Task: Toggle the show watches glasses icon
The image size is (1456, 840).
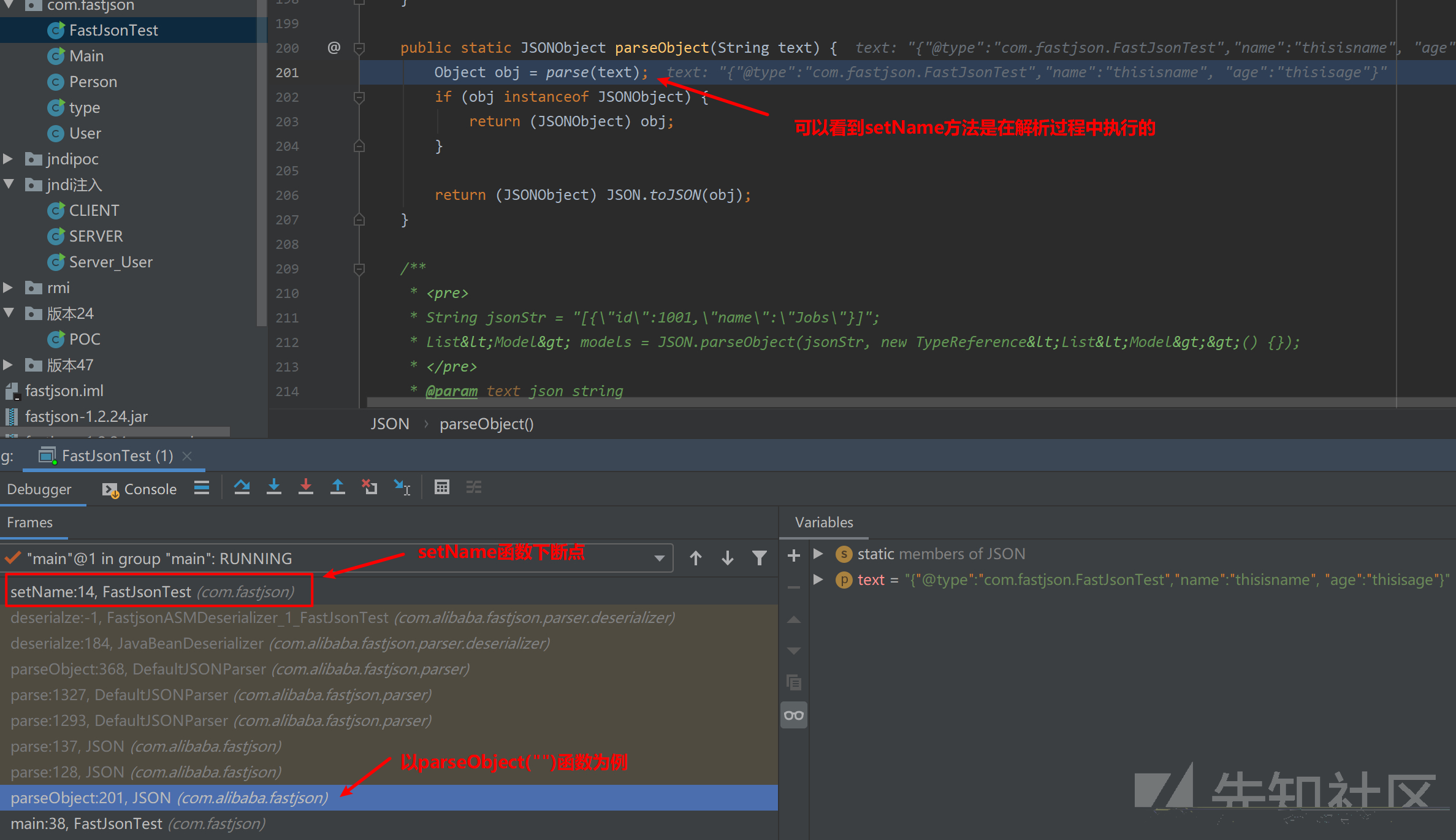Action: pyautogui.click(x=794, y=715)
